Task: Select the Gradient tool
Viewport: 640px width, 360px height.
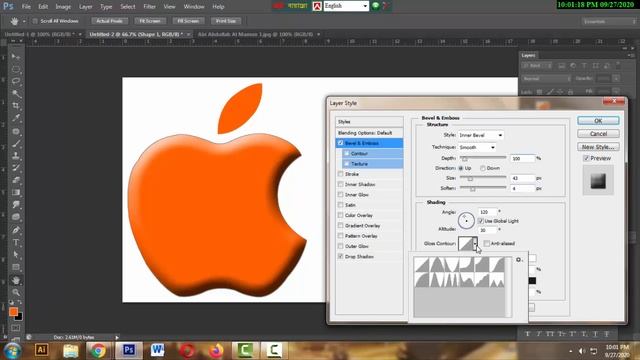Action: coord(16,192)
